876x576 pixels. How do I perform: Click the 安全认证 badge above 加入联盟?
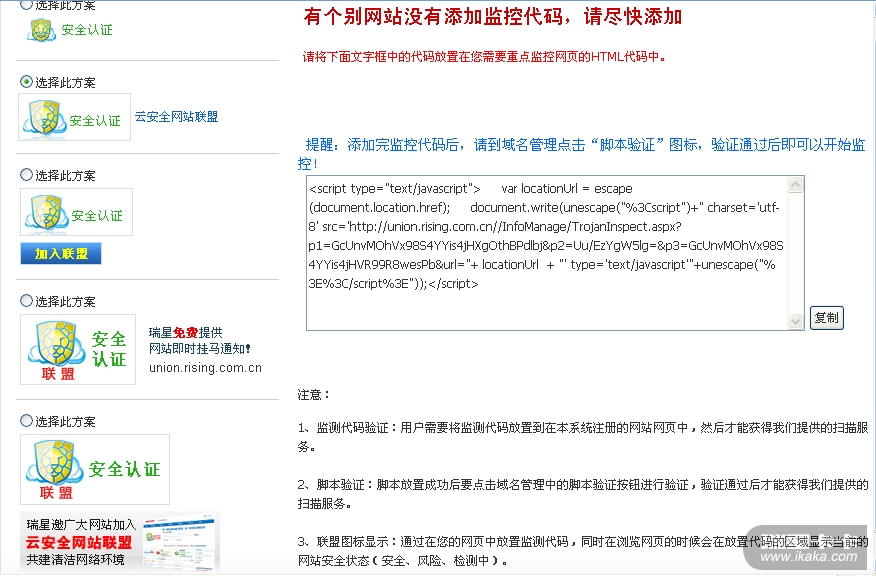click(x=77, y=212)
